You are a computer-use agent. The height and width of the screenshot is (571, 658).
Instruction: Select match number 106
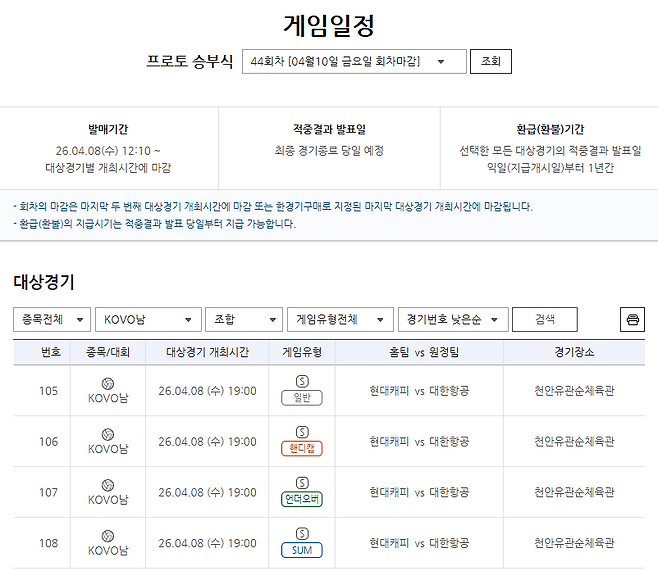click(49, 442)
